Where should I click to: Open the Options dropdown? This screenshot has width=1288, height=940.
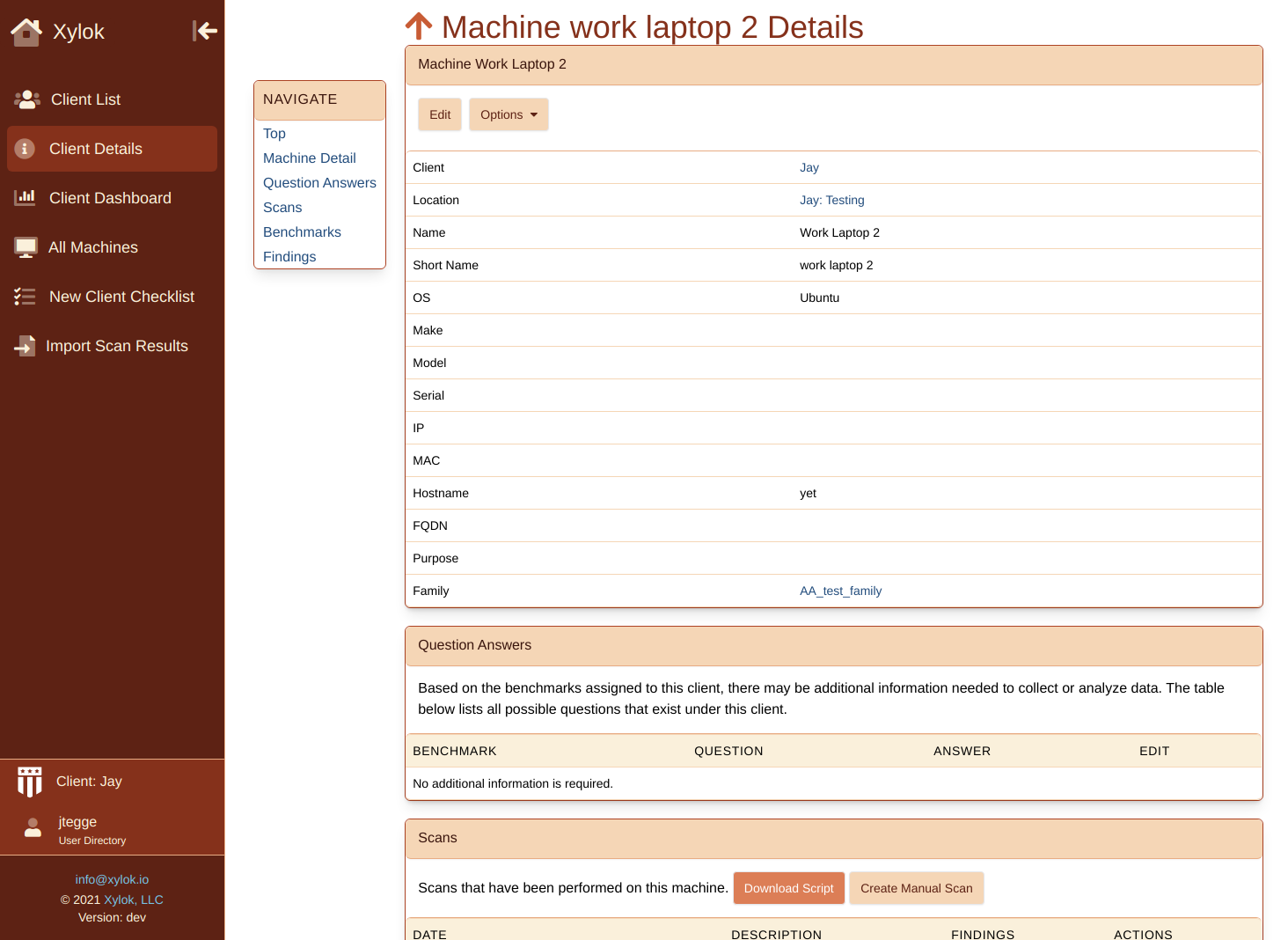pyautogui.click(x=509, y=114)
